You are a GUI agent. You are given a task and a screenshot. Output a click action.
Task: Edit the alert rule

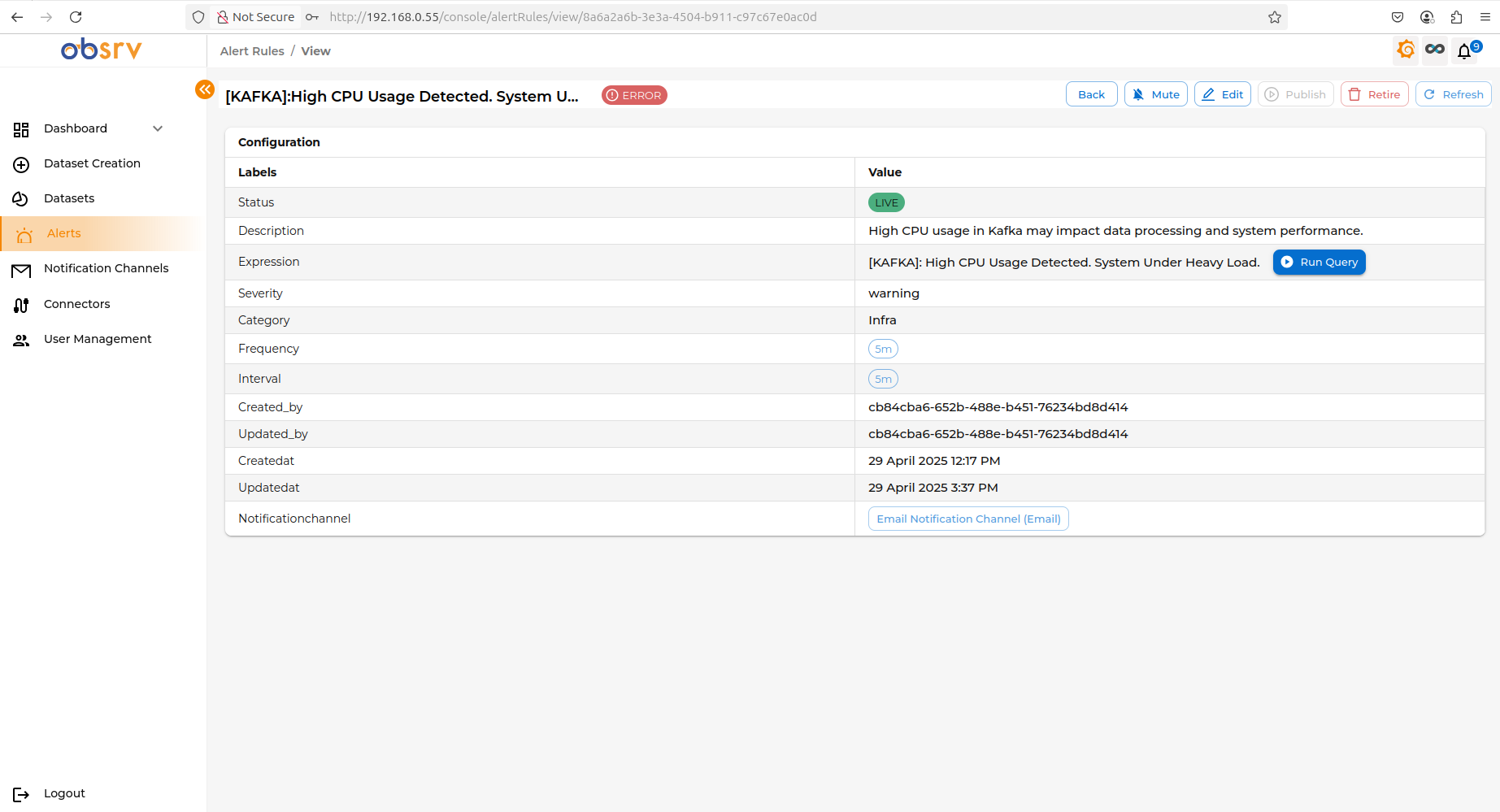(1222, 94)
